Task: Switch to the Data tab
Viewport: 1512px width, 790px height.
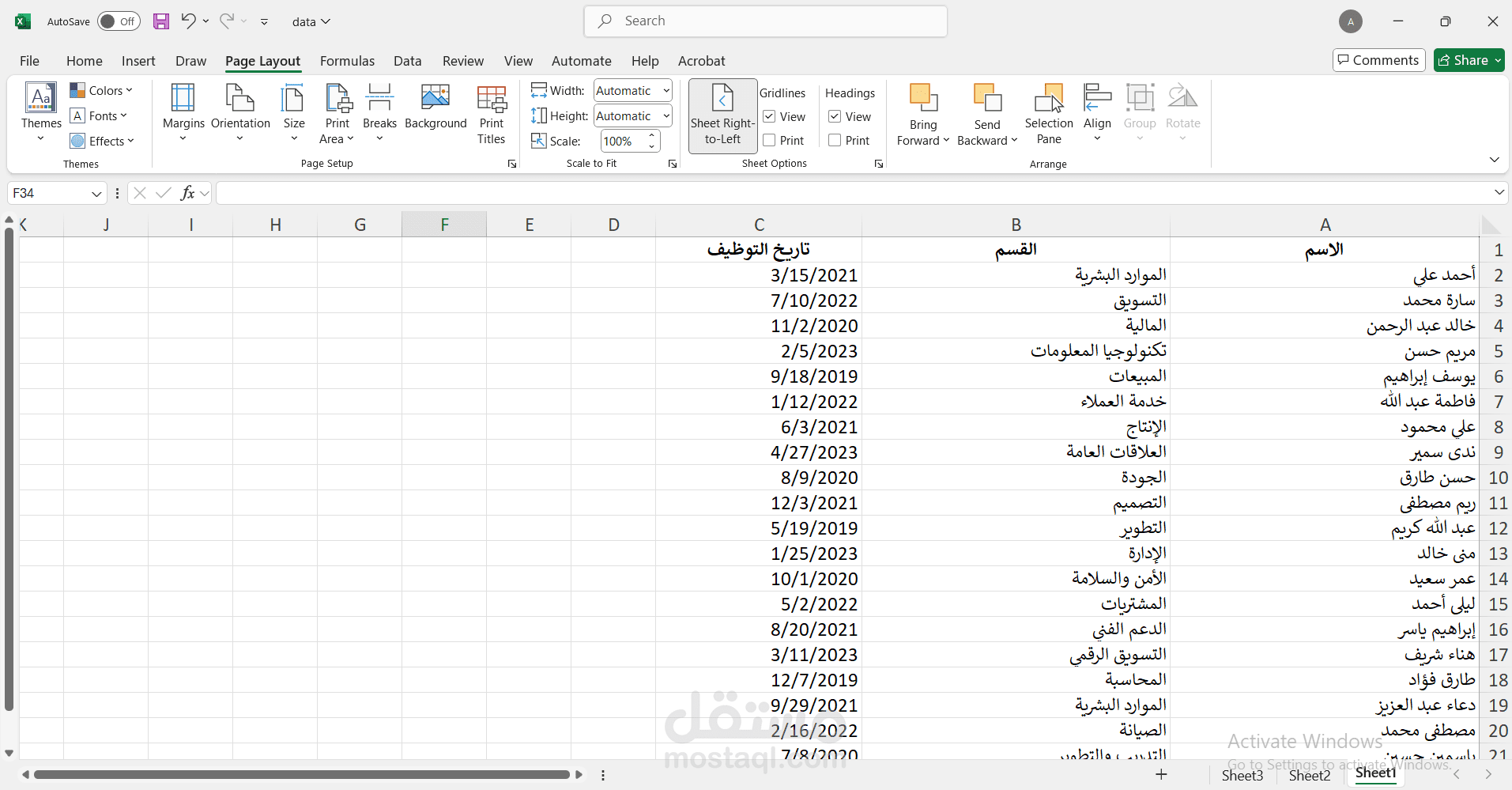Action: [x=407, y=61]
